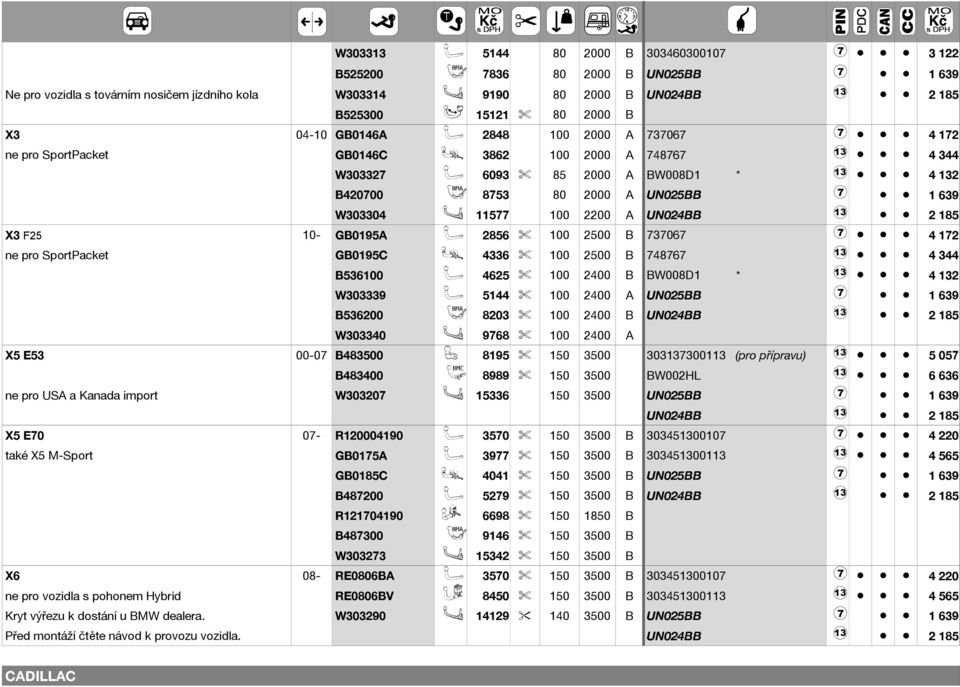
Task: Click the towbar type icon for W303207
Action: pos(453,394)
